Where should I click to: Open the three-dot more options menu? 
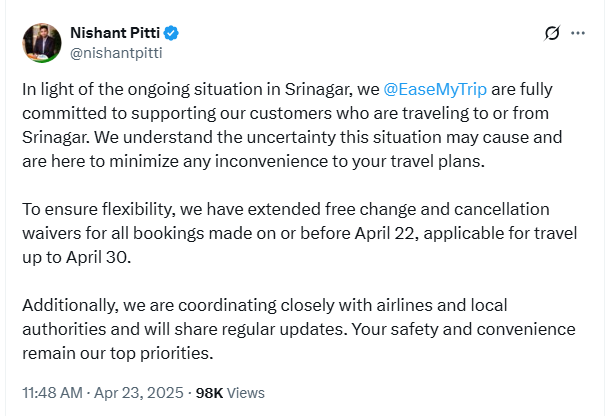coord(578,33)
